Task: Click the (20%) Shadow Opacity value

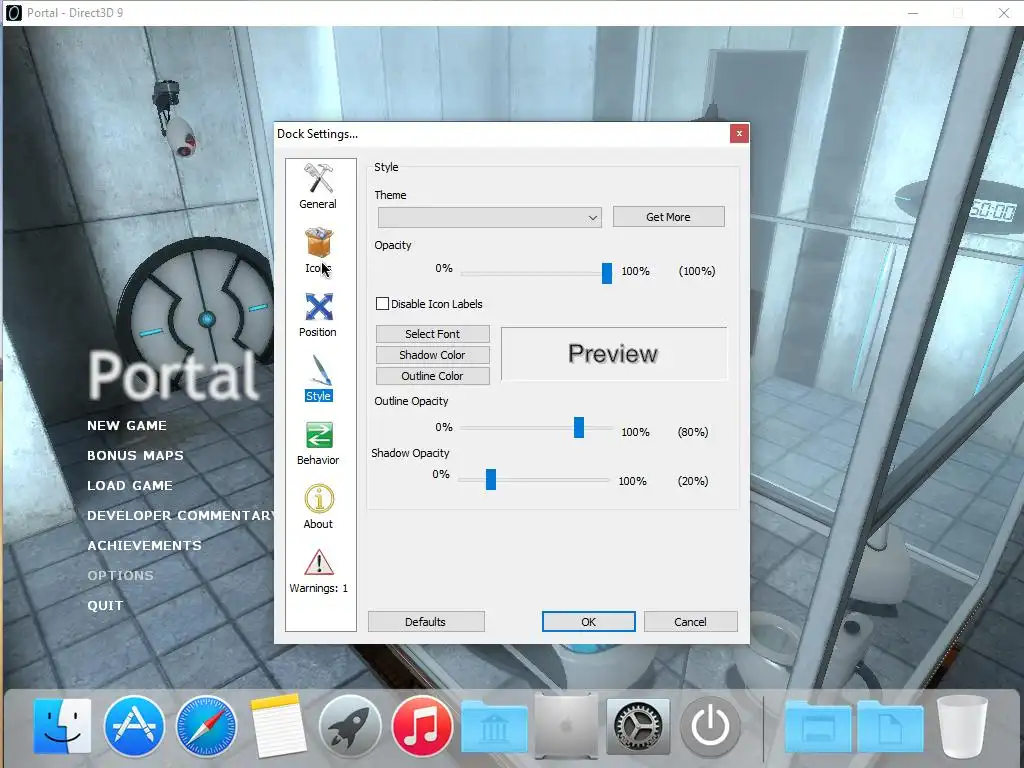Action: pyautogui.click(x=693, y=481)
